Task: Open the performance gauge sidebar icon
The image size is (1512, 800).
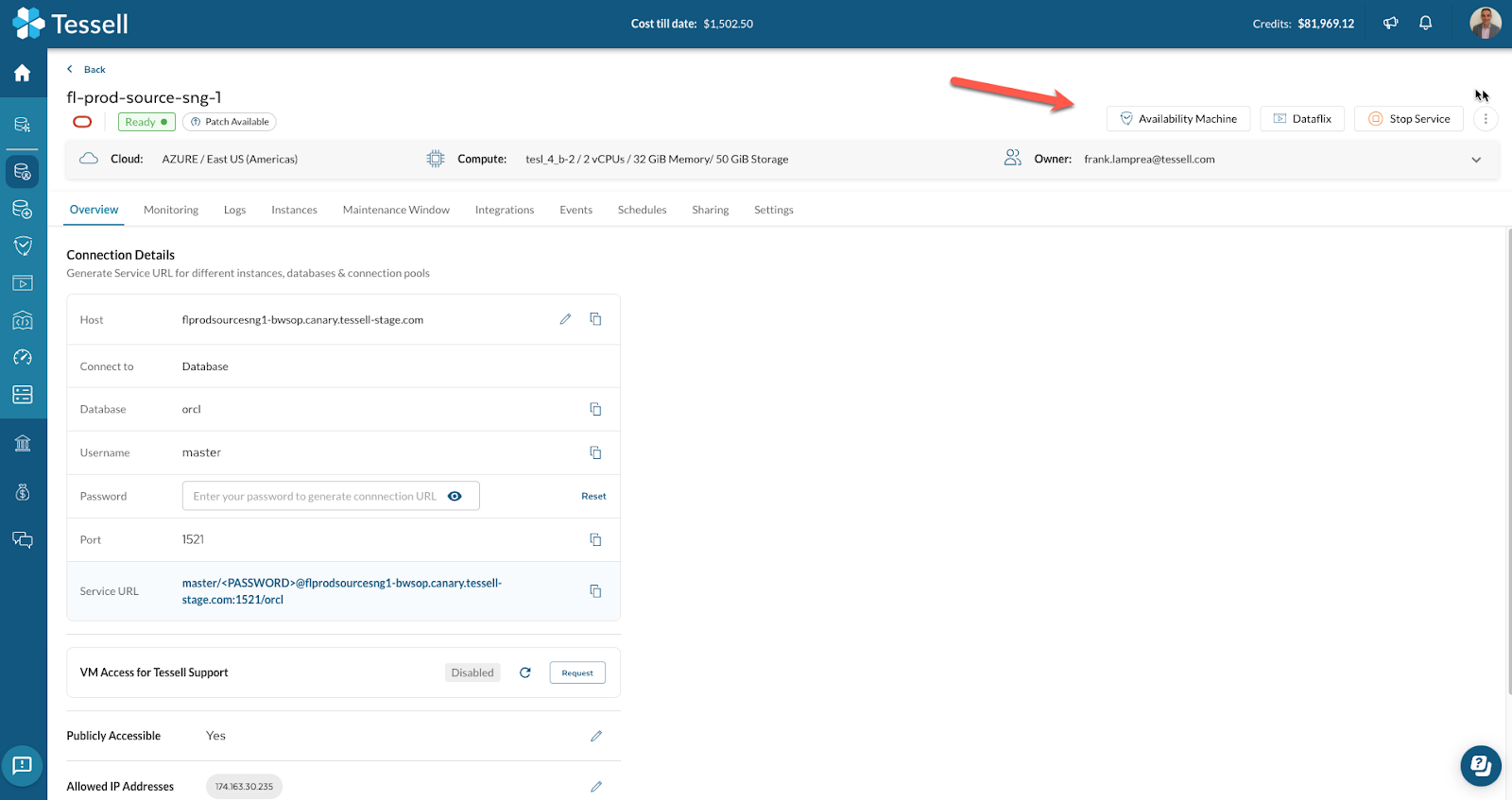Action: point(23,357)
